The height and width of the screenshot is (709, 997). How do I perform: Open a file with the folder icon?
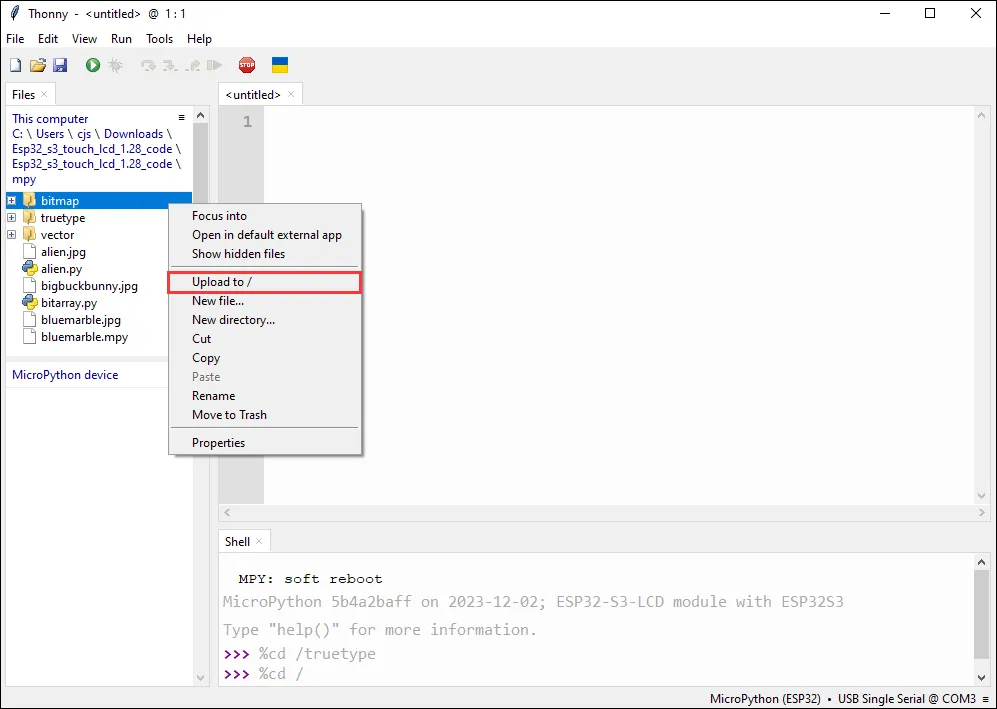pyautogui.click(x=38, y=65)
